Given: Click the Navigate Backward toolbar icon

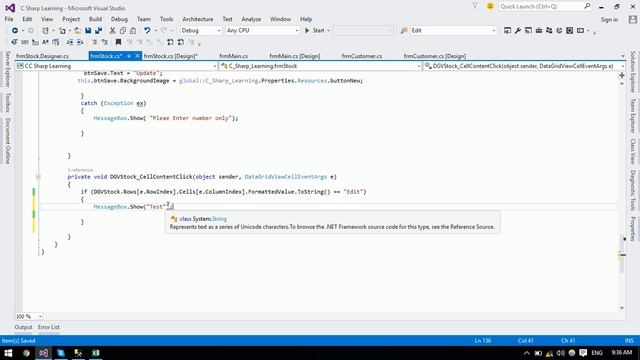Looking at the screenshot, I should point(15,31).
